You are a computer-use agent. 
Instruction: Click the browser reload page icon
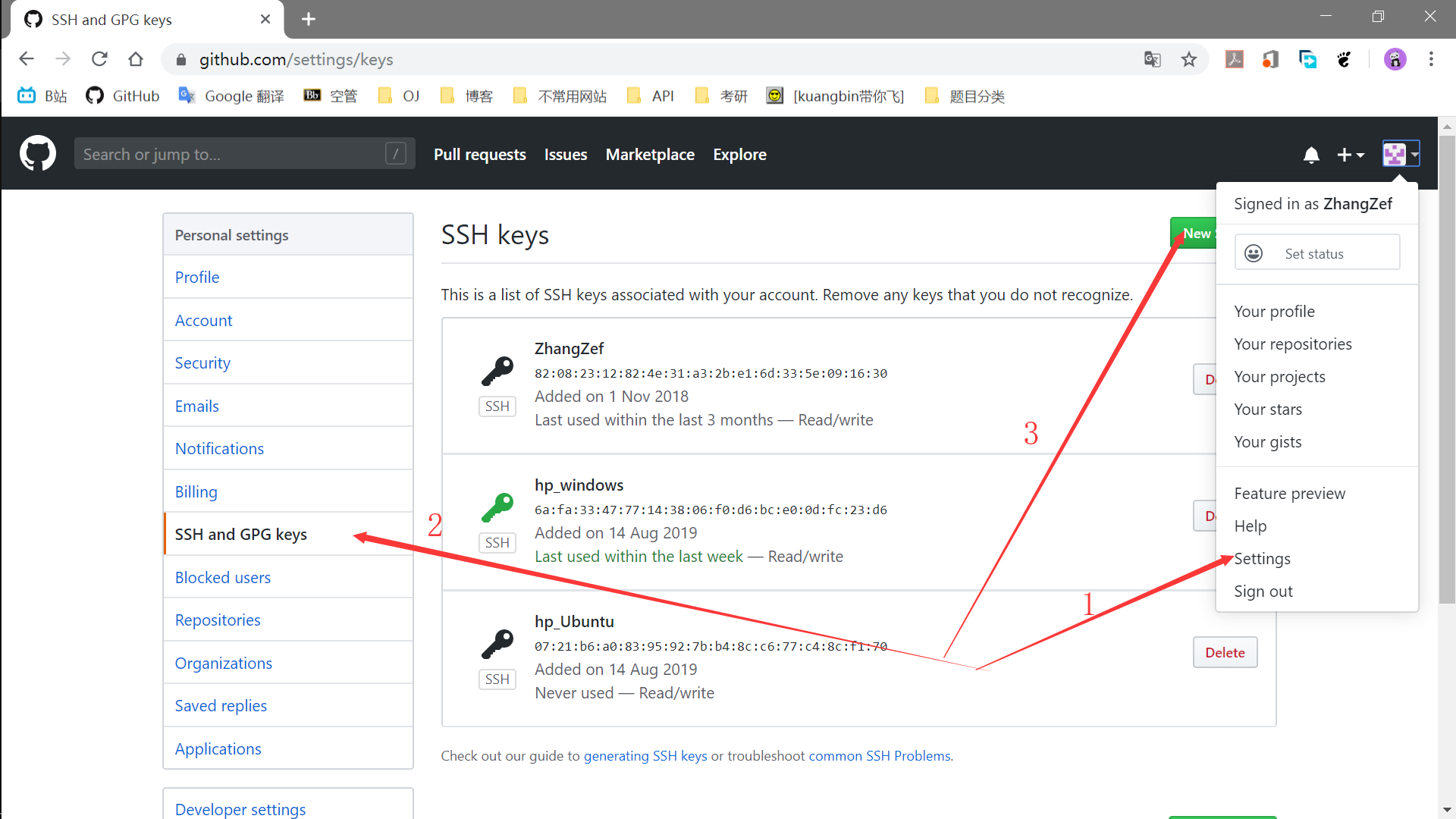pos(99,59)
